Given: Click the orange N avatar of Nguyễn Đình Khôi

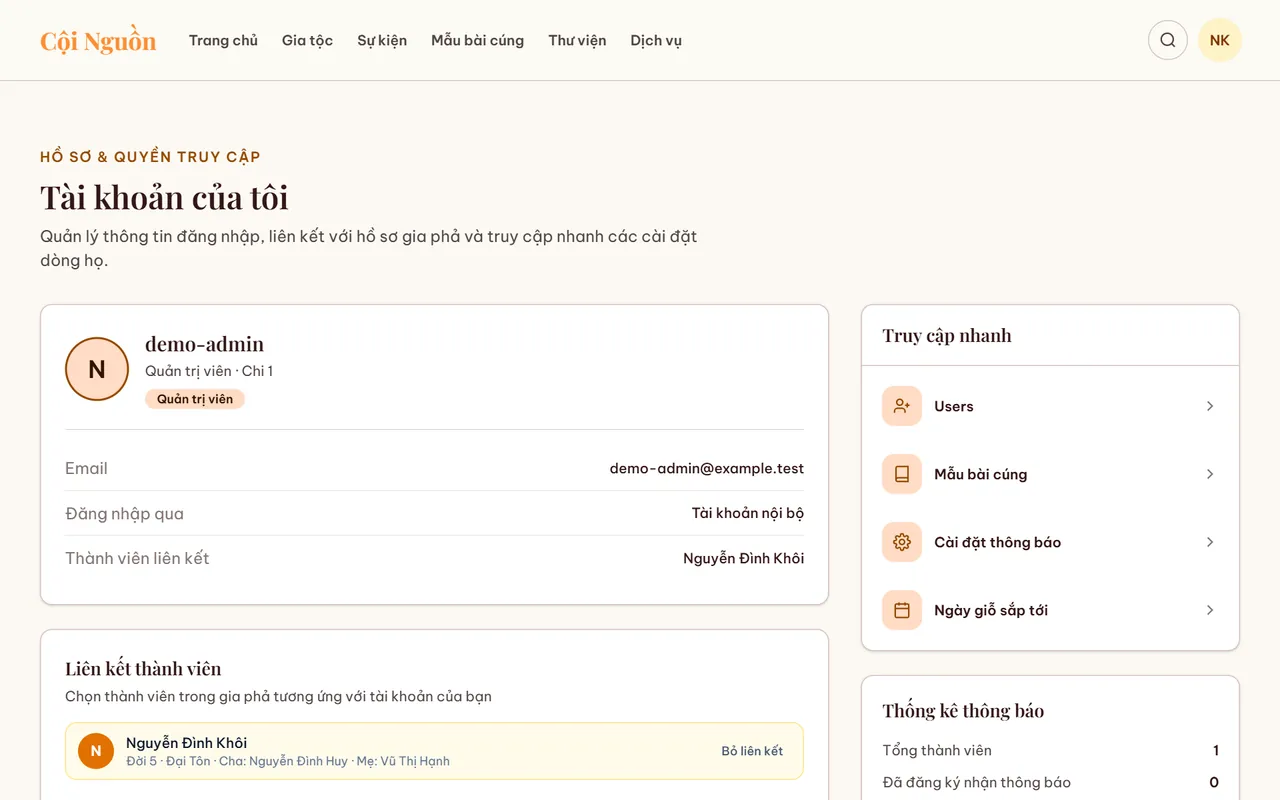Looking at the screenshot, I should (x=96, y=751).
